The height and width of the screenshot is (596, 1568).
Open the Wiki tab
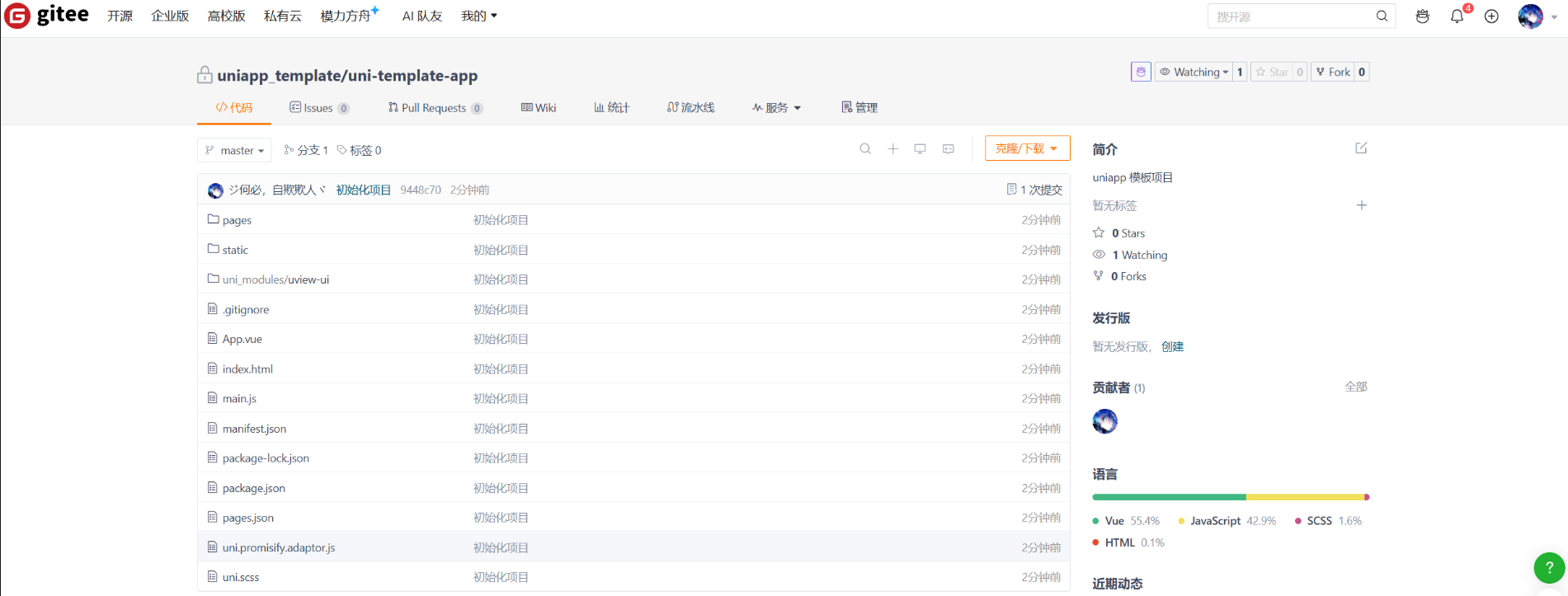[x=539, y=108]
